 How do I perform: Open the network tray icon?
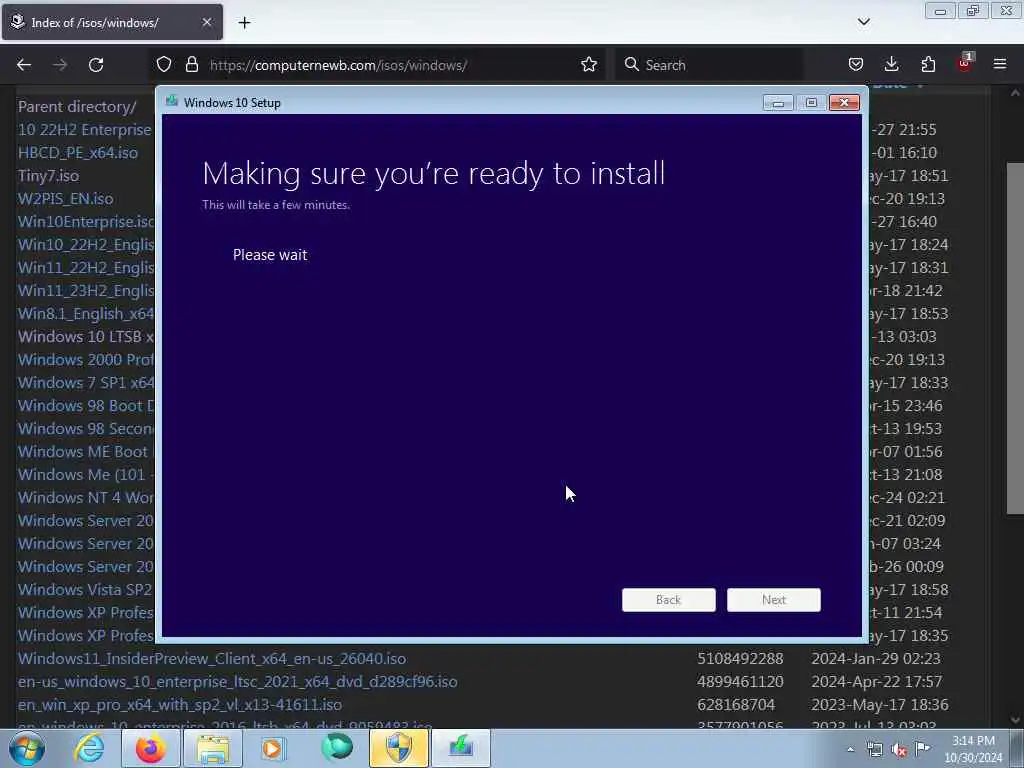(874, 749)
